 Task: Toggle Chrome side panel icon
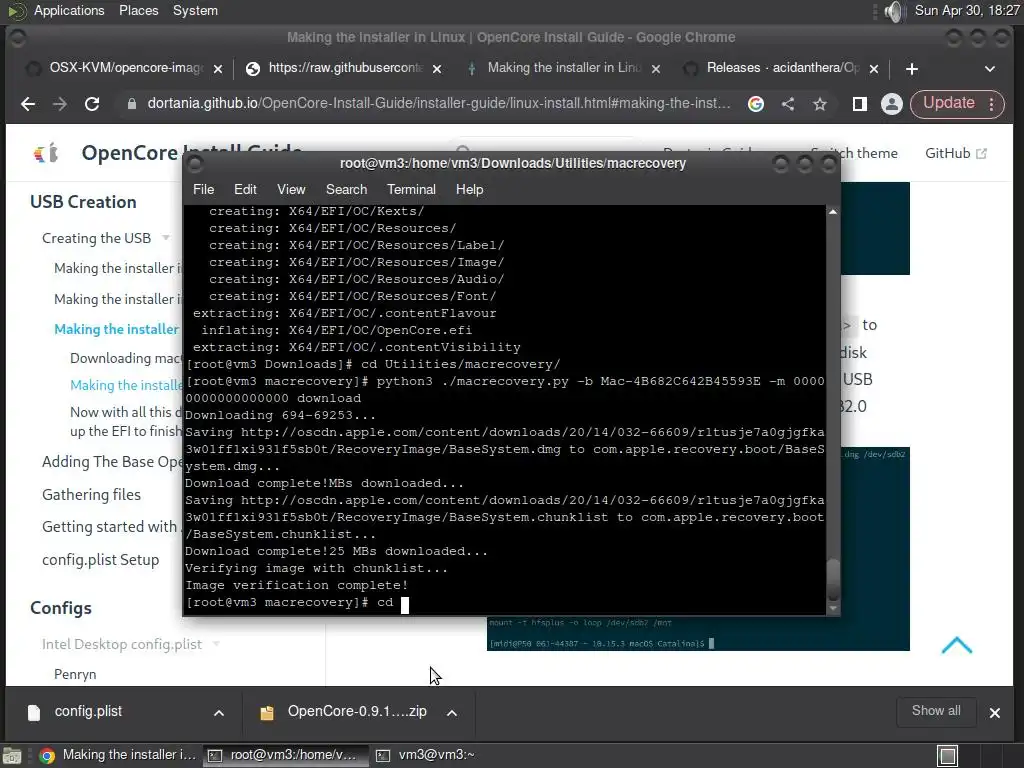[859, 104]
